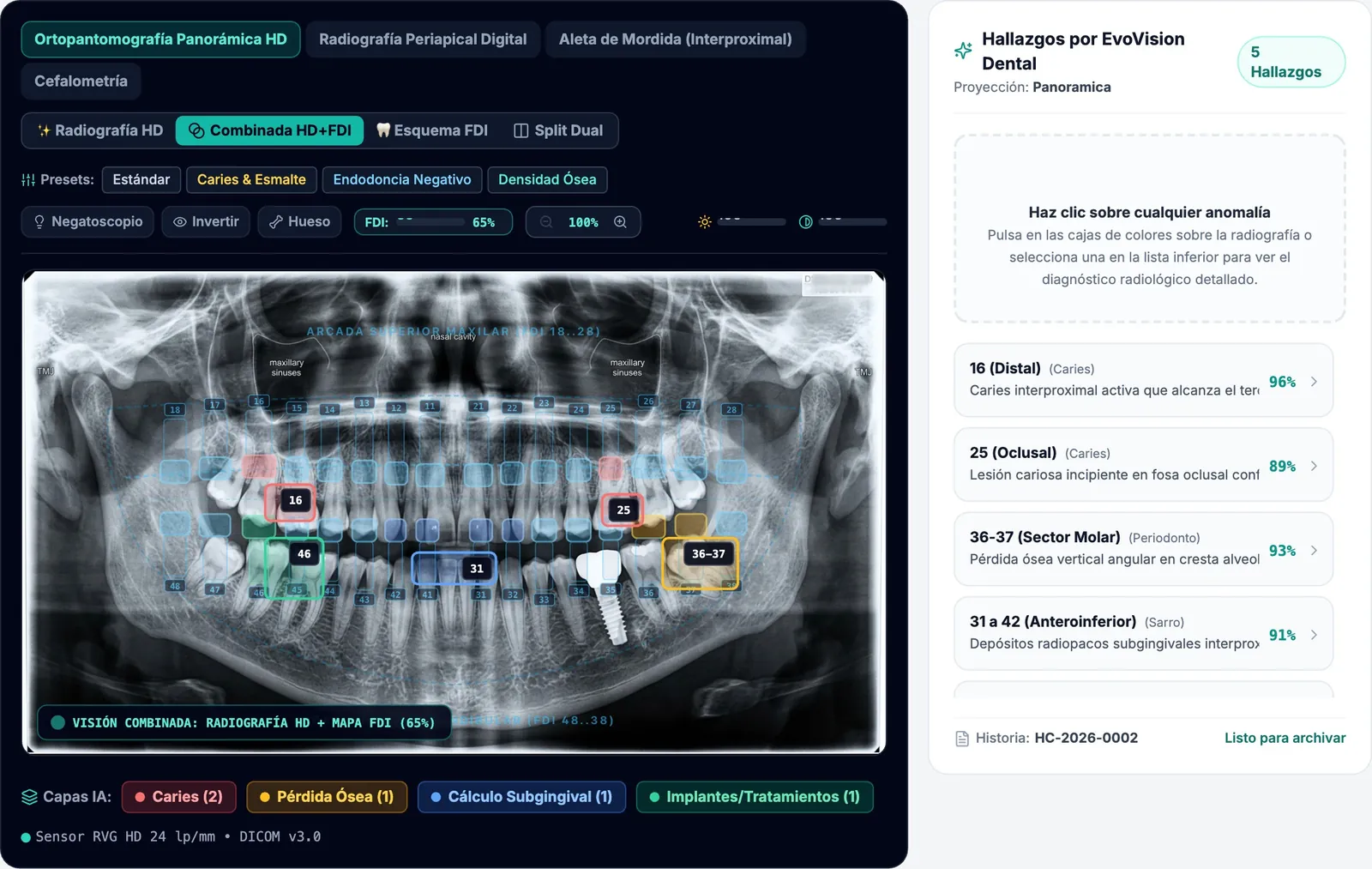Toggle Caries (2) AI layer

pyautogui.click(x=178, y=797)
